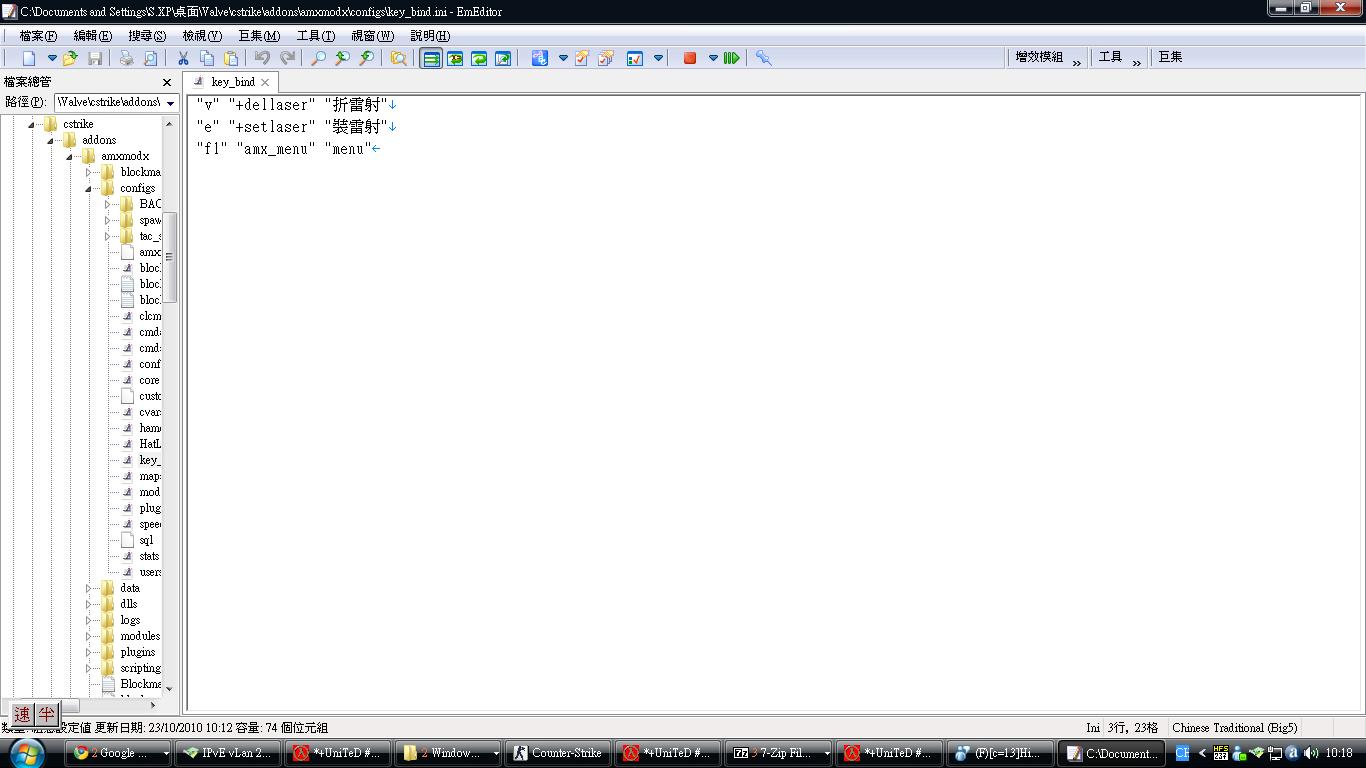
Task: Click Chinese Traditional (Big5) encoding in status bar
Action: pos(1234,728)
